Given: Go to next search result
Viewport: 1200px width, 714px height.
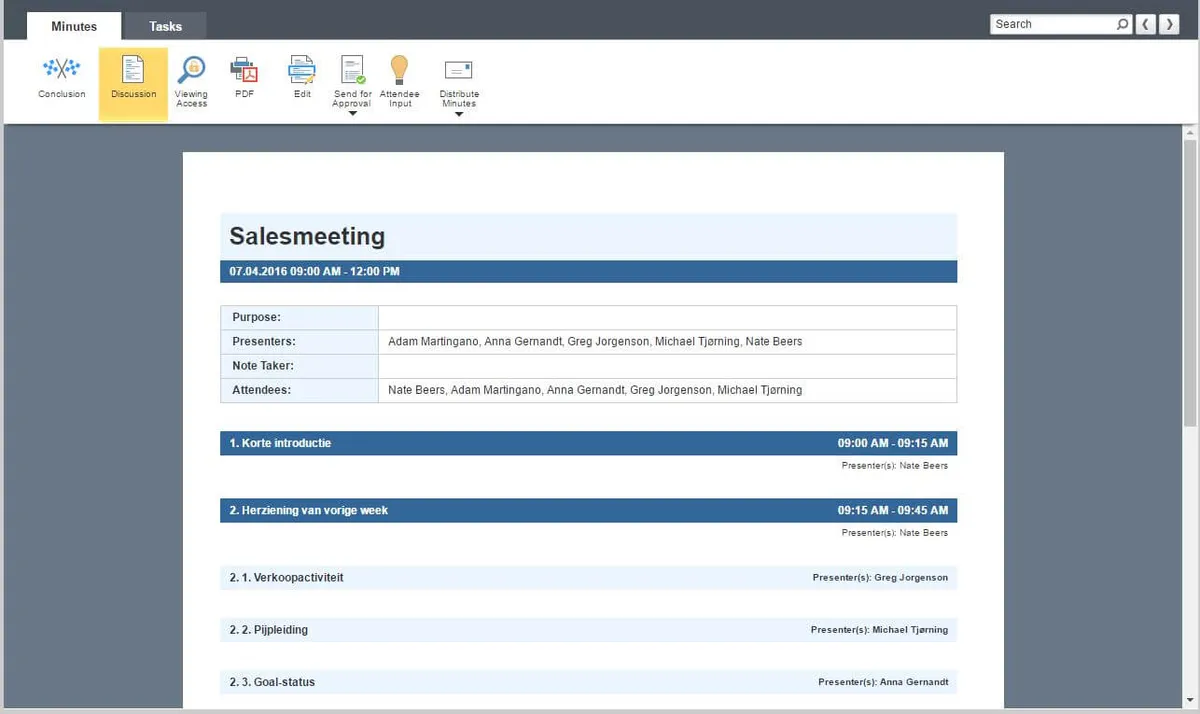Looking at the screenshot, I should click(1170, 24).
